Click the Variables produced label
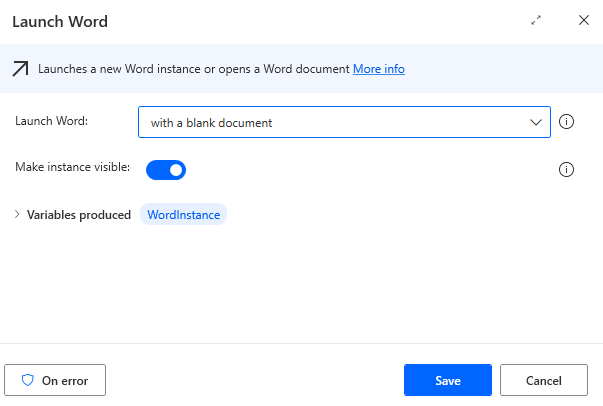 pyautogui.click(x=79, y=214)
